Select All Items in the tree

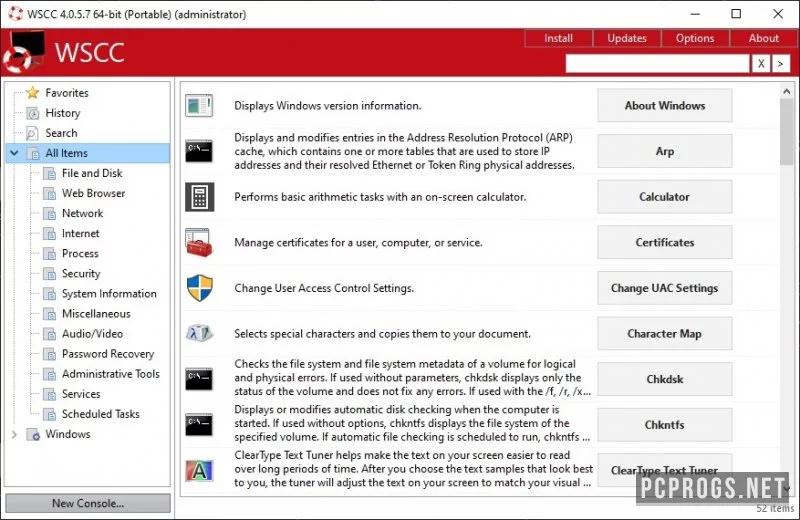[x=66, y=153]
